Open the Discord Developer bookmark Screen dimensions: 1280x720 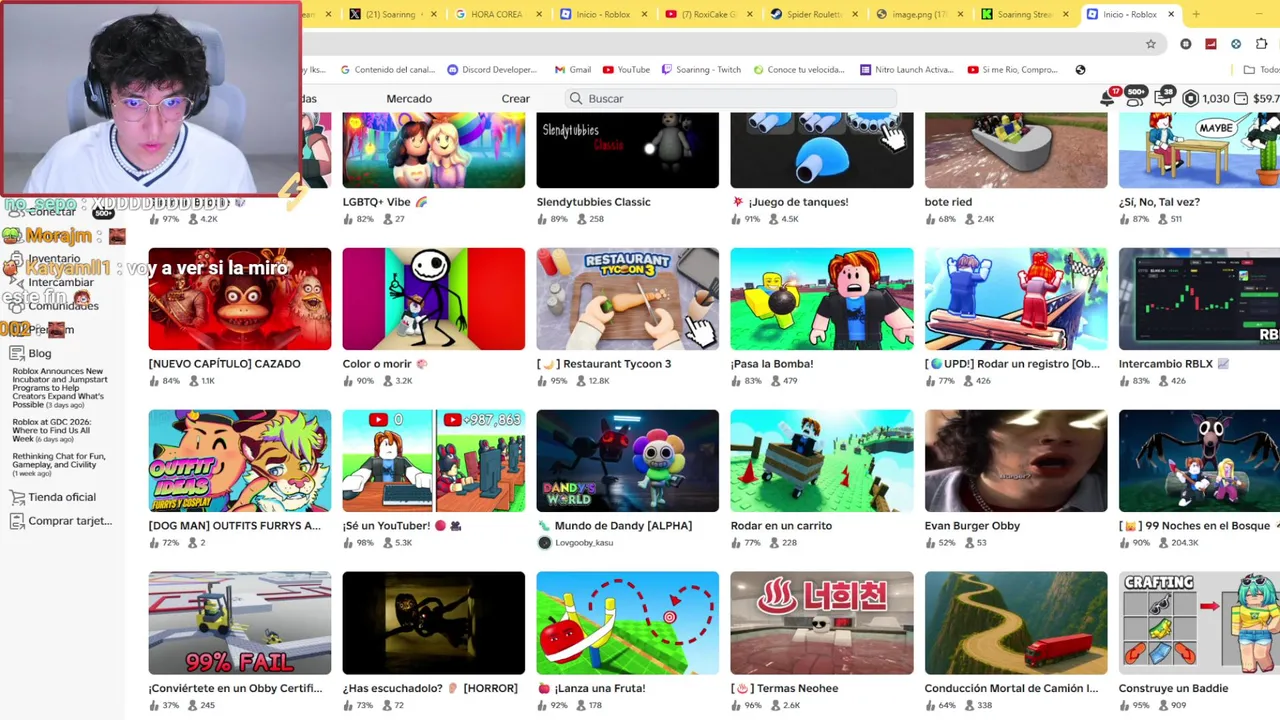click(x=492, y=70)
